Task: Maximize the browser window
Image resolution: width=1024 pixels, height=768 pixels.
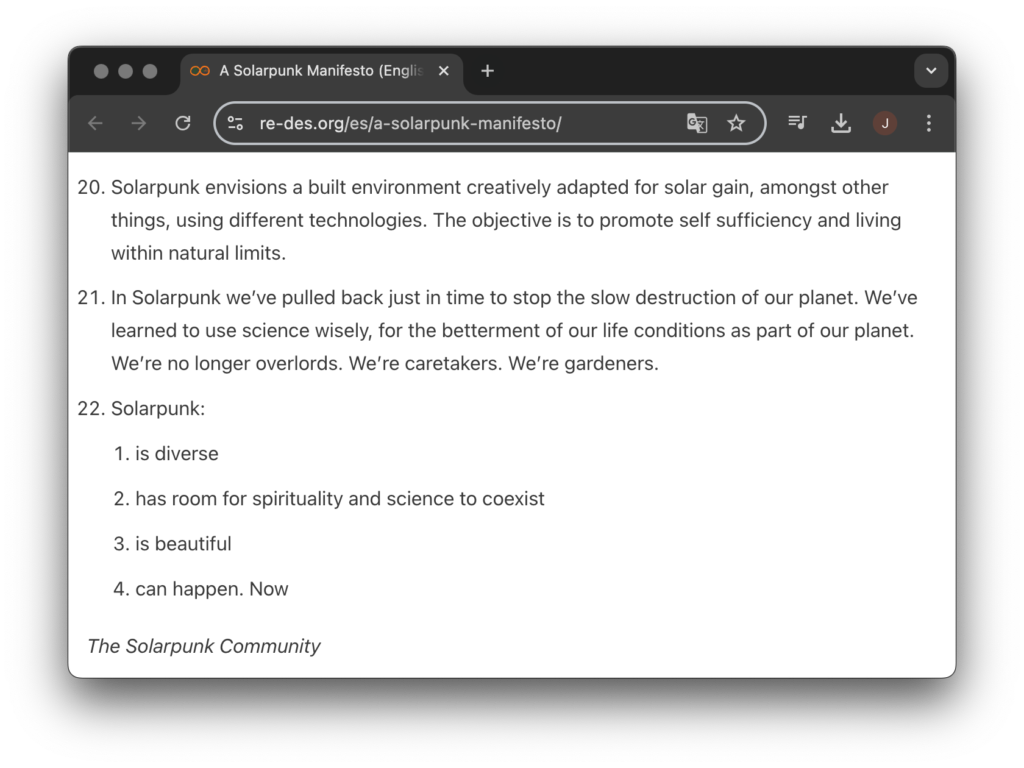Action: coord(150,71)
